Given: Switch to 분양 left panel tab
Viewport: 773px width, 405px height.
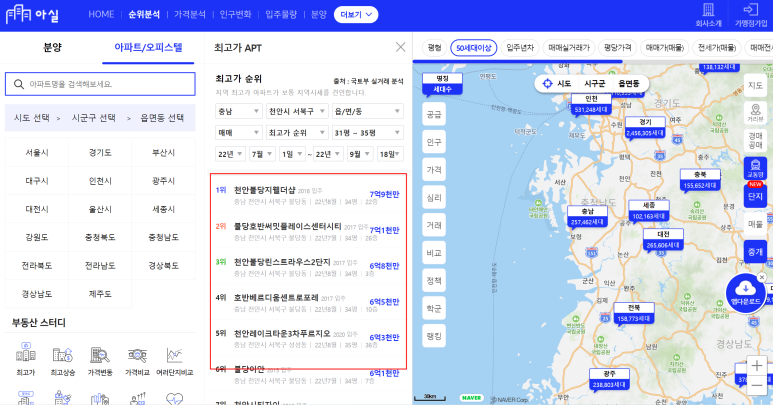Looking at the screenshot, I should (52, 47).
